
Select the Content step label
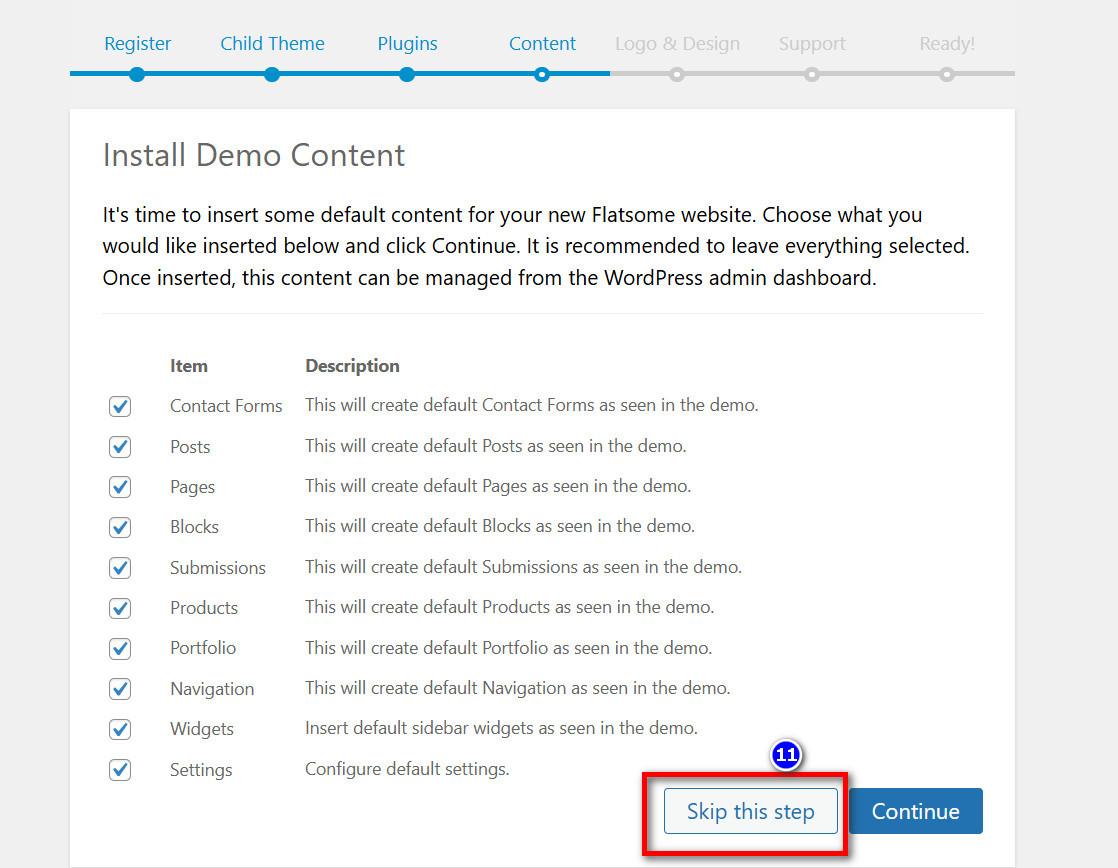542,44
